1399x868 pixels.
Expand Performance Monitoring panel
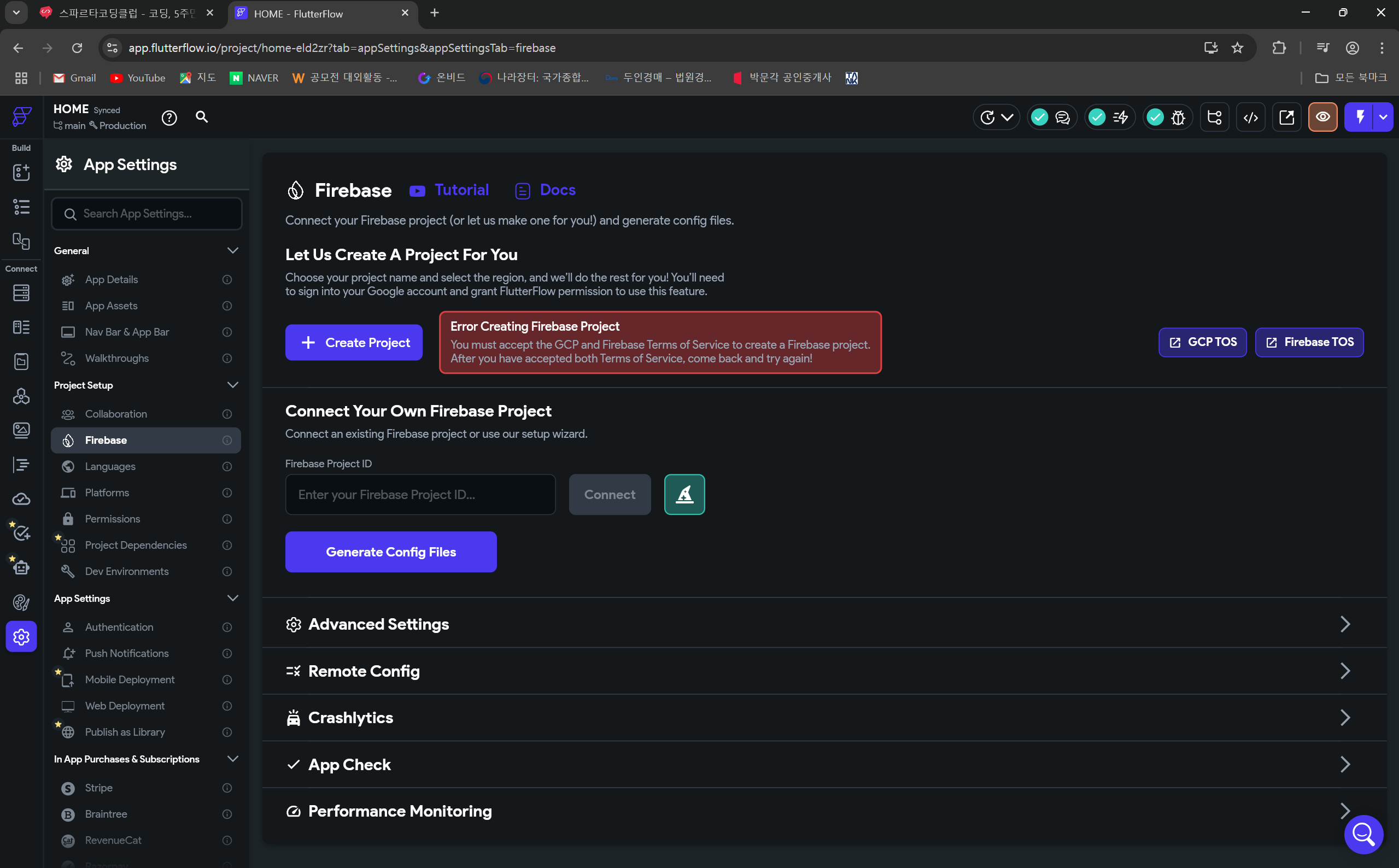824,811
